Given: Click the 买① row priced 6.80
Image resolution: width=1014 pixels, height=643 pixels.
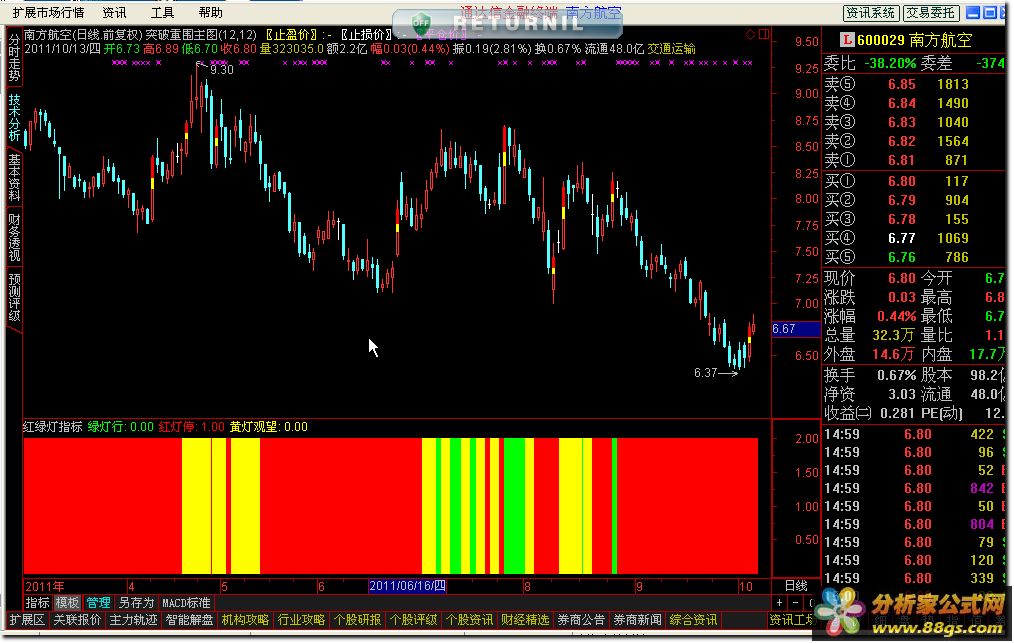Looking at the screenshot, I should (x=914, y=181).
